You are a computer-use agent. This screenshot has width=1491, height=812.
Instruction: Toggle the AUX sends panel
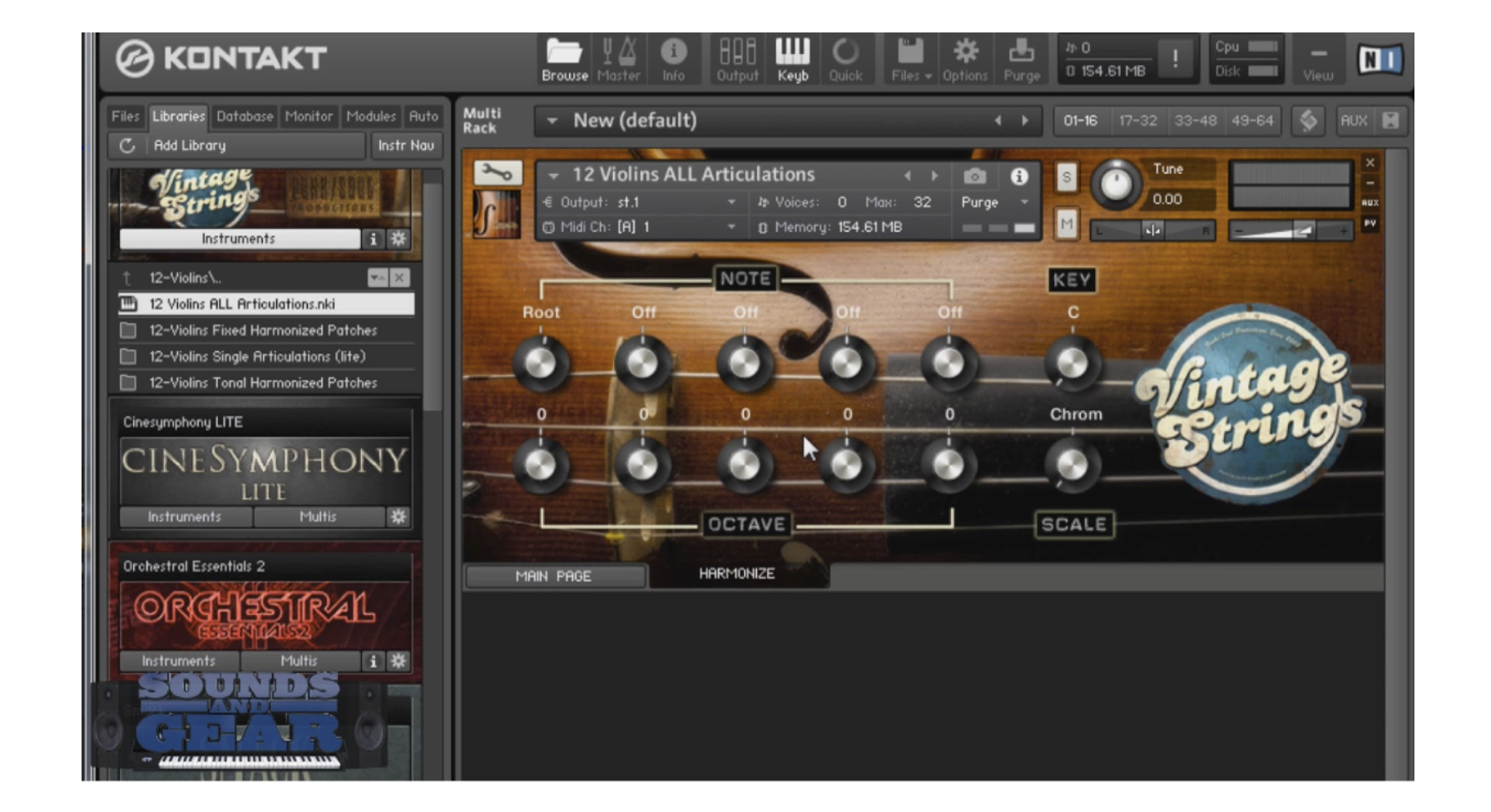coord(1354,121)
